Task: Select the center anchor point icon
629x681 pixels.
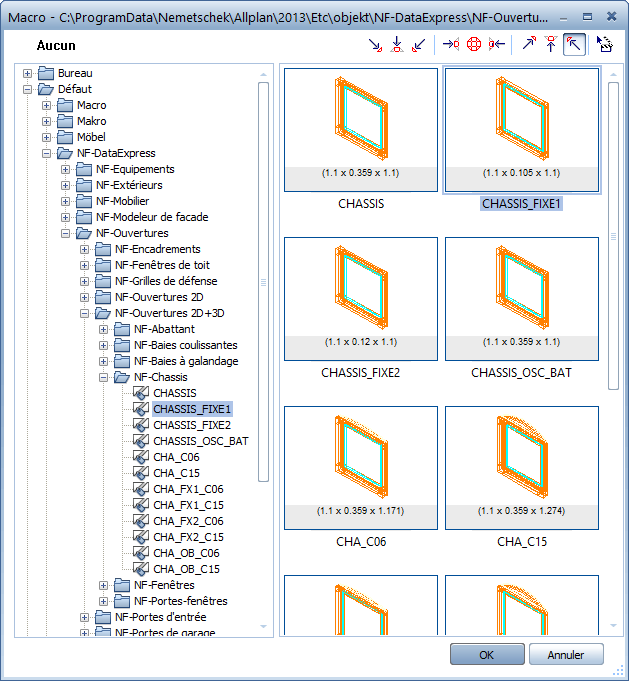Action: tap(474, 44)
